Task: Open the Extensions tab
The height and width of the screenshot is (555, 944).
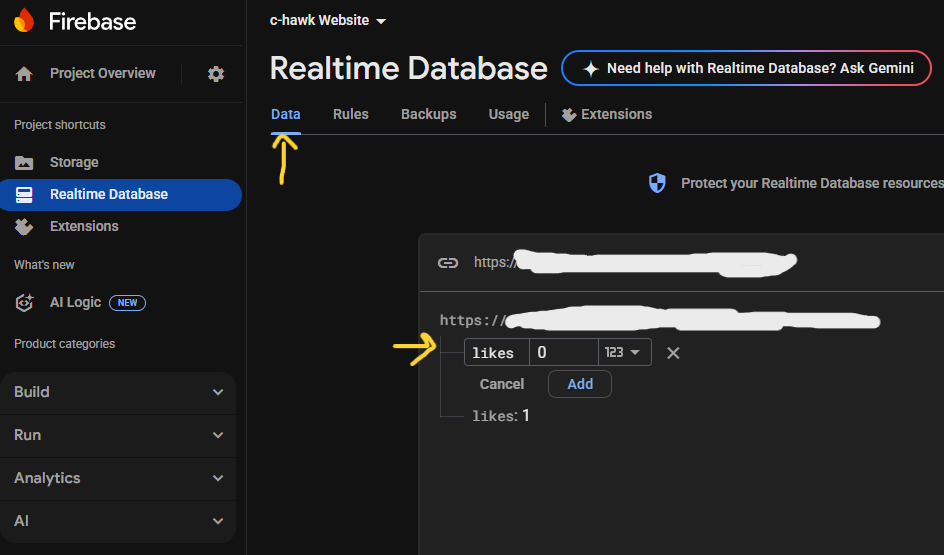Action: tap(607, 114)
